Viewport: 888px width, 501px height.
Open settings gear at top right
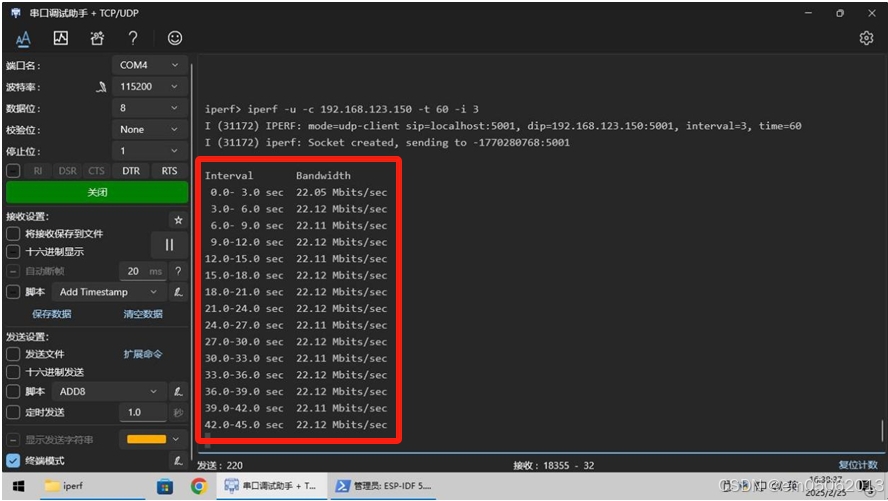click(x=866, y=38)
